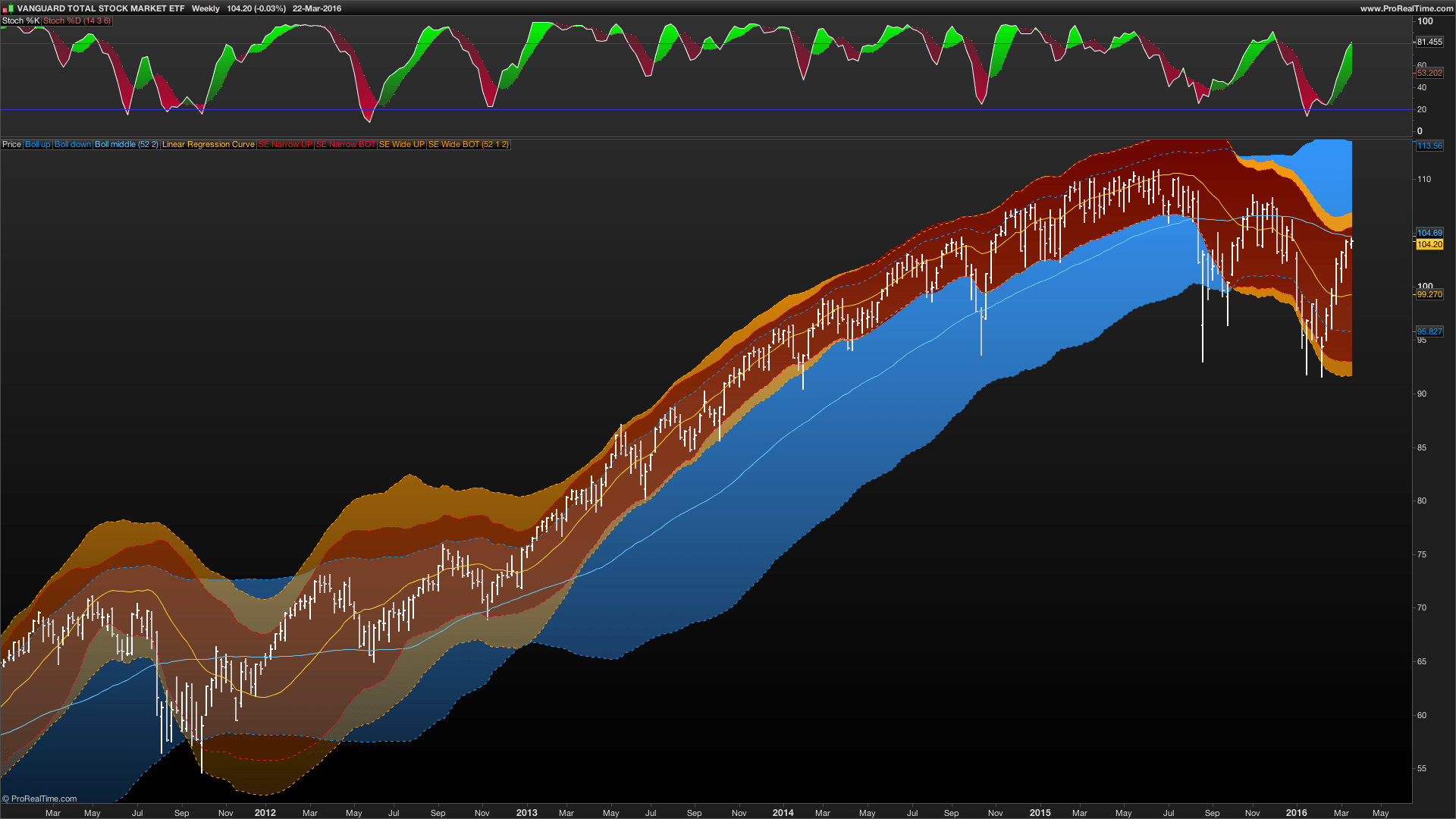Click the 2014 year marker on time axis

783,812
